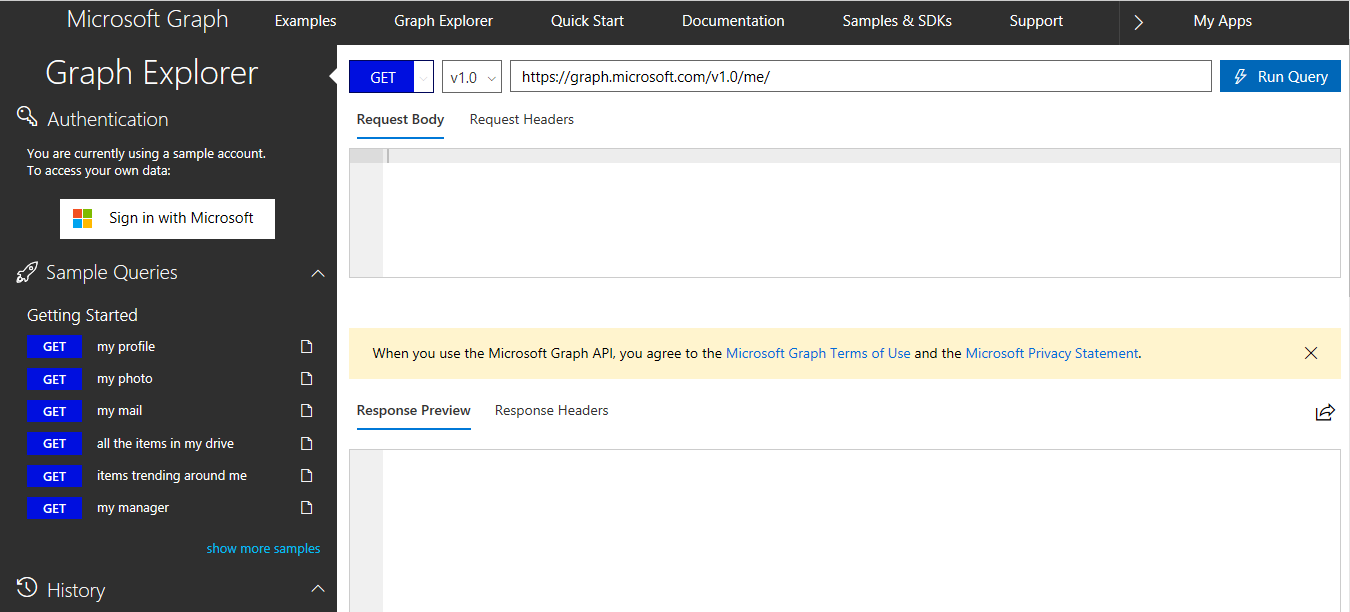Expand hidden navigation items with the chevron
Viewport: 1350px width, 612px height.
[x=1139, y=20]
